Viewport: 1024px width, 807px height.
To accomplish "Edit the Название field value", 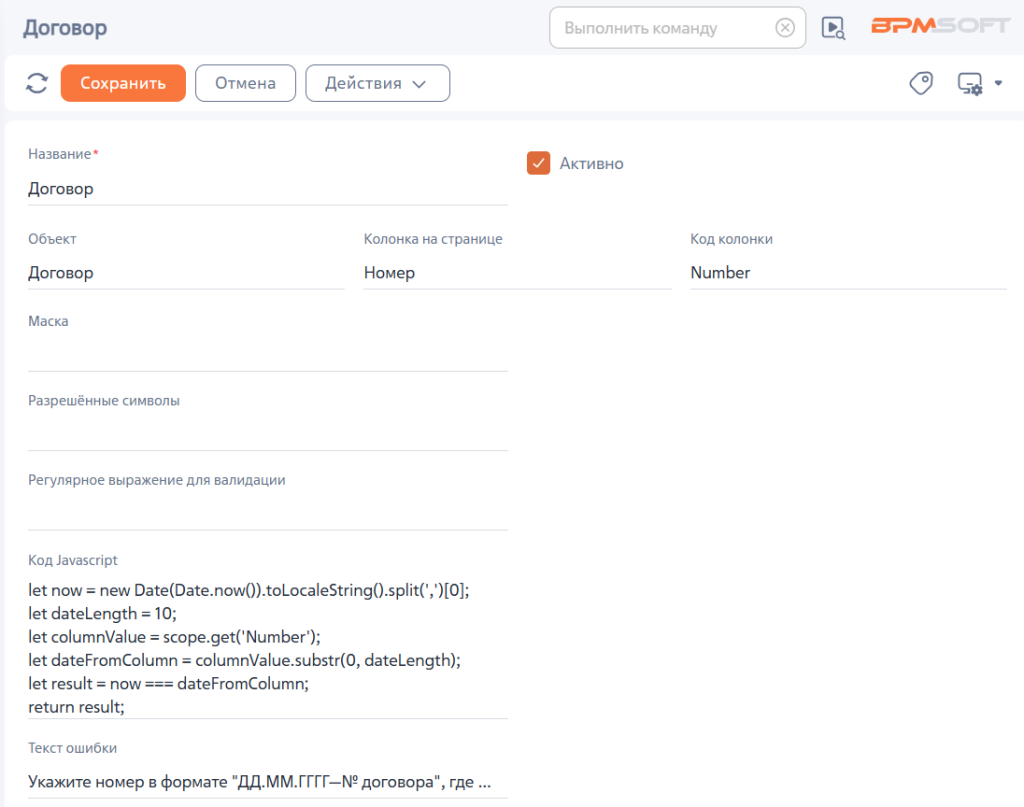I will click(x=268, y=189).
